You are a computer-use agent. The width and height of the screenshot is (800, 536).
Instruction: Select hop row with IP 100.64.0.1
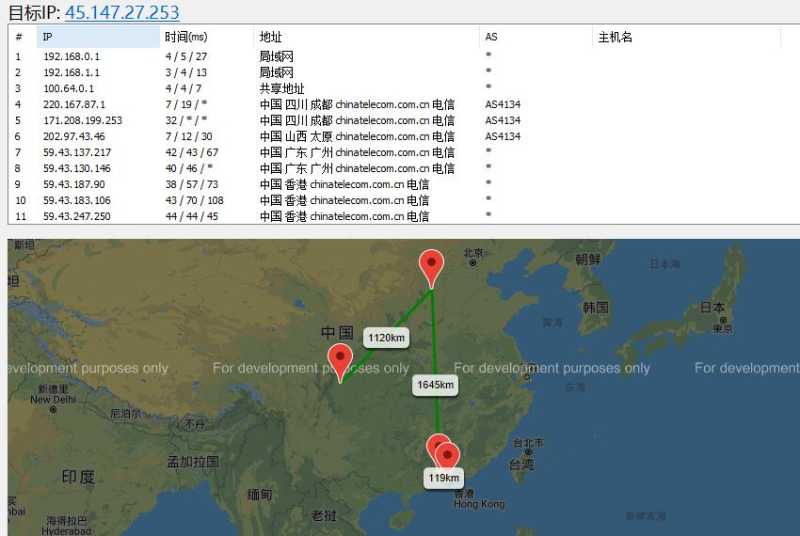(x=403, y=88)
